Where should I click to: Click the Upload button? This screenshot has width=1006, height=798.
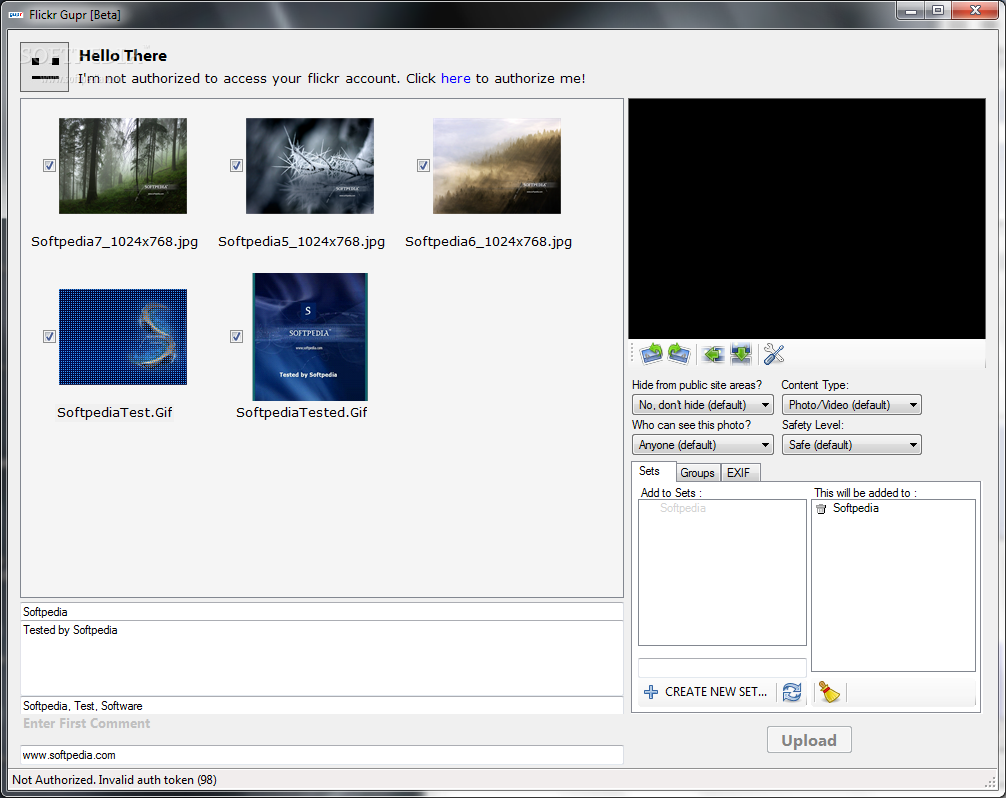point(809,740)
